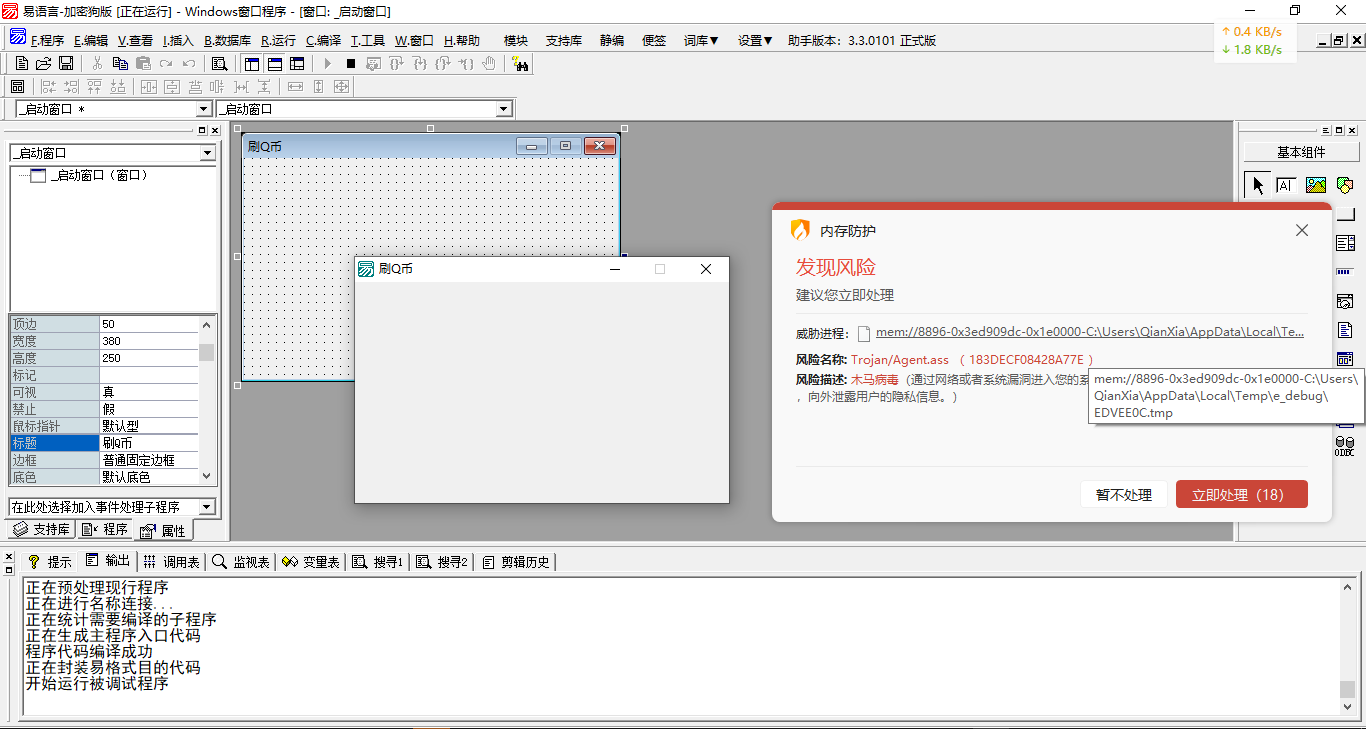Click the Save floppy disk icon
Screen dimensions: 1366x729
click(x=66, y=63)
